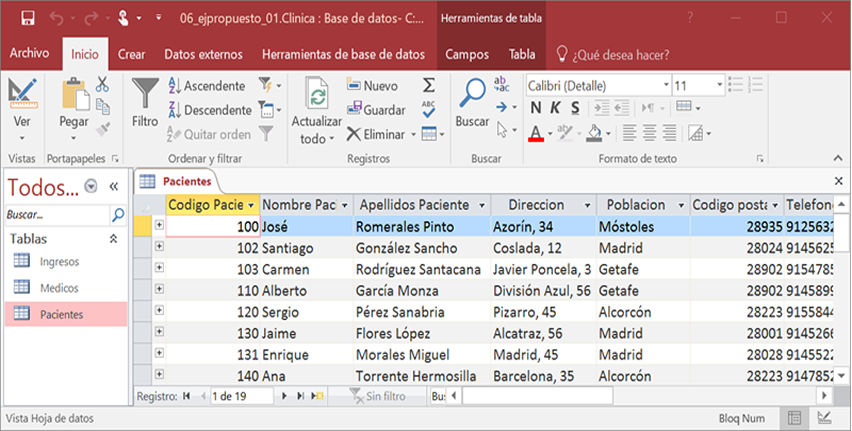Open the font name dropdown Calibri (Detalle)

tap(596, 85)
